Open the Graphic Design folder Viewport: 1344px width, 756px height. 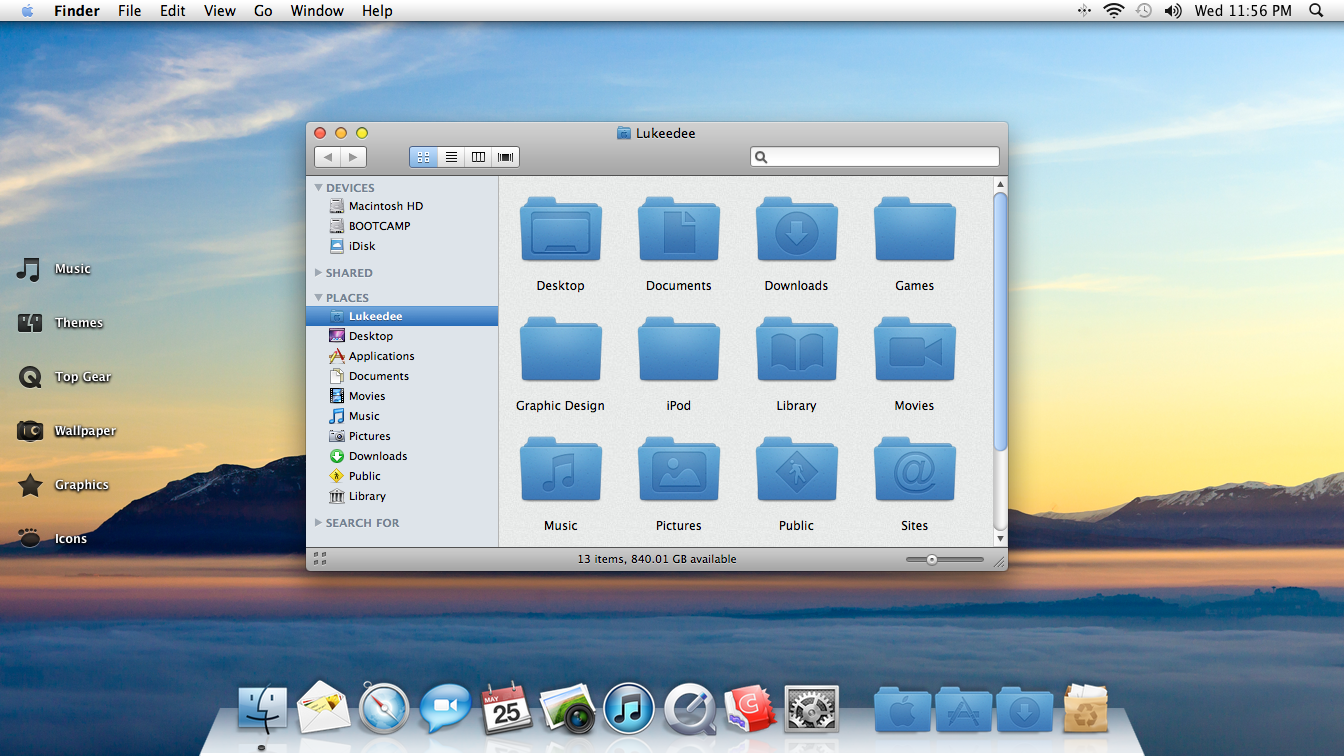[560, 349]
